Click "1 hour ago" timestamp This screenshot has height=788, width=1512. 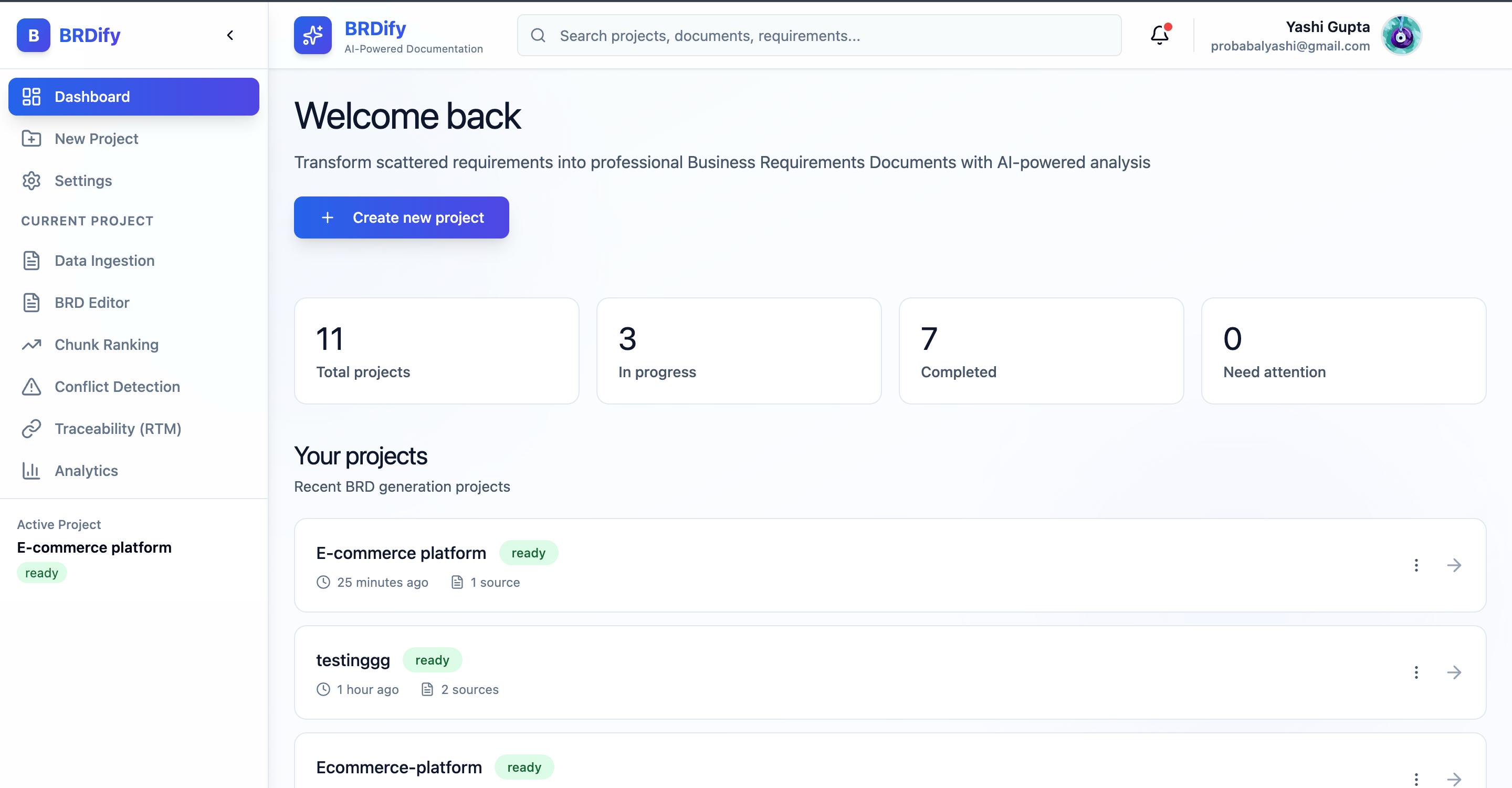(367, 689)
